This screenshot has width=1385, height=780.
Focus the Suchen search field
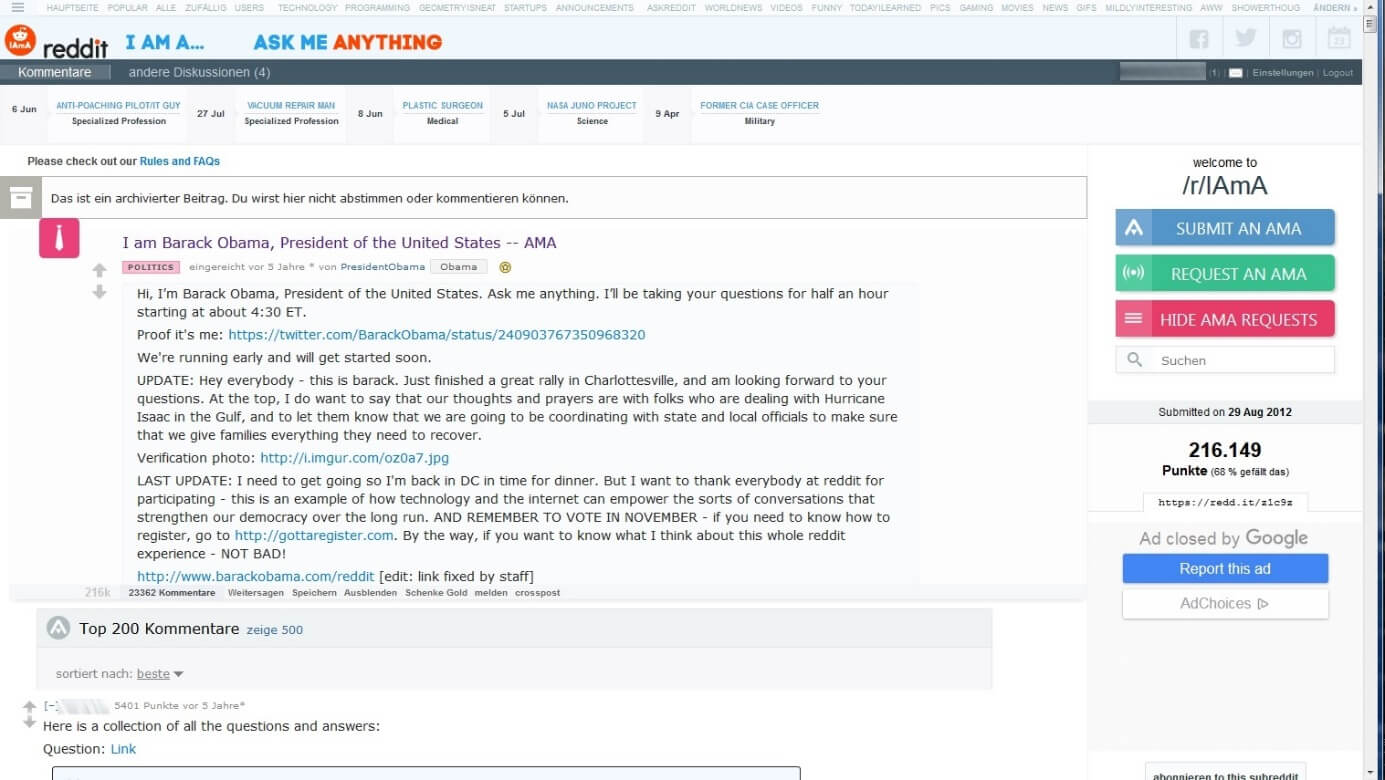(x=1225, y=360)
